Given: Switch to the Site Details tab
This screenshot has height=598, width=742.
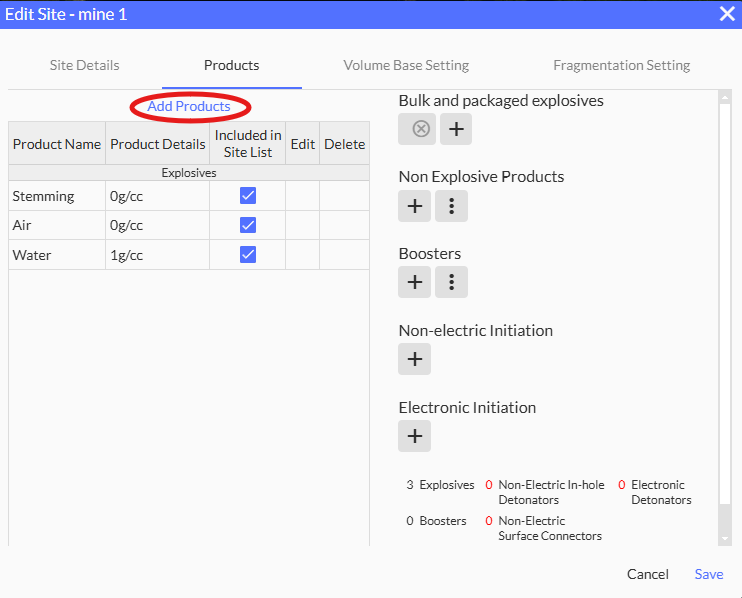Looking at the screenshot, I should pos(85,66).
